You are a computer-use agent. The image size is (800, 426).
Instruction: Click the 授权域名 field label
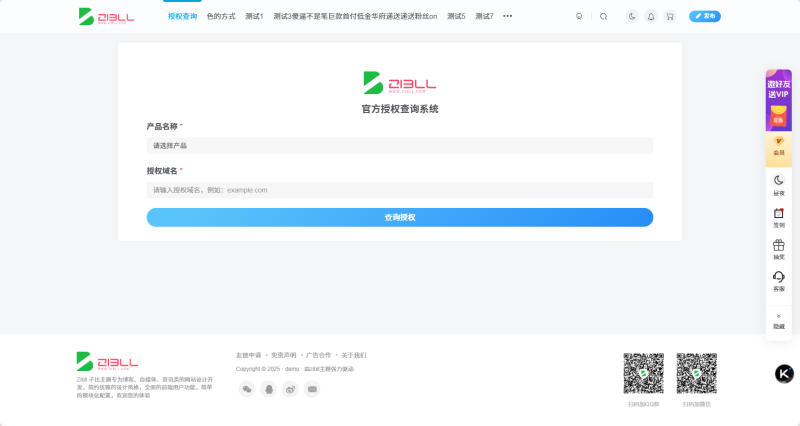[162, 171]
